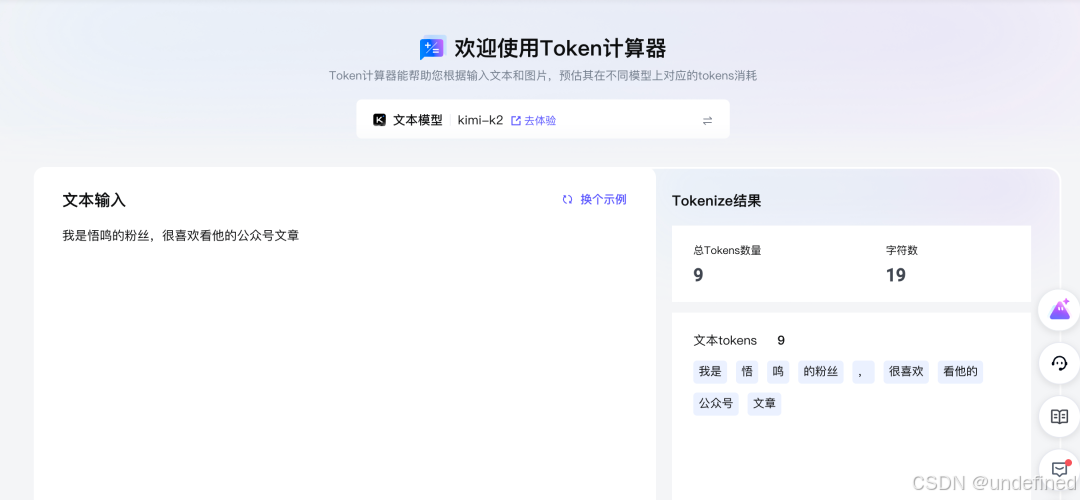1080x500 pixels.
Task: Click the Token calculator logo icon
Action: [x=433, y=48]
